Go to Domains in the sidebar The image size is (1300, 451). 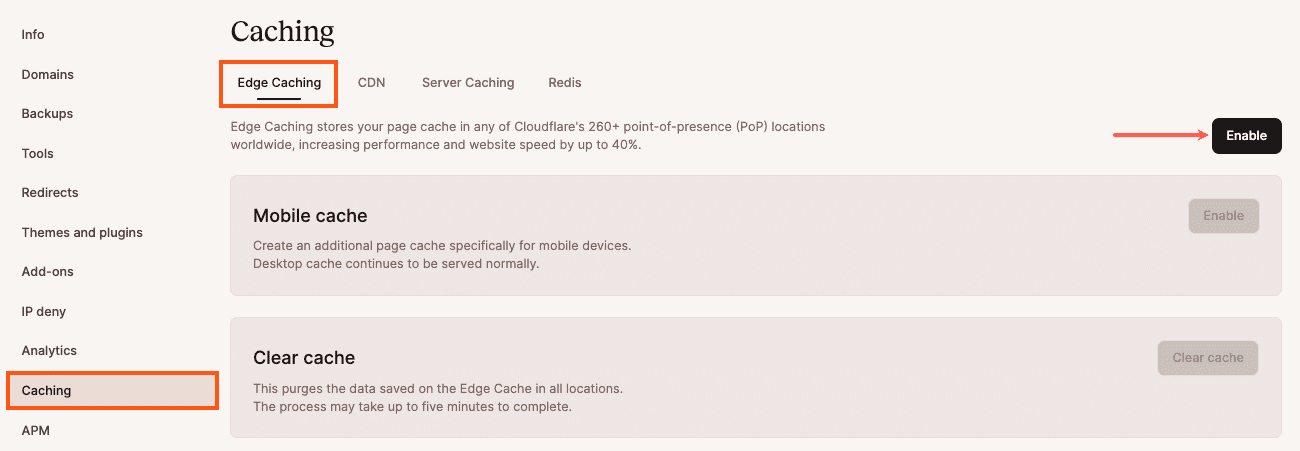pyautogui.click(x=47, y=74)
